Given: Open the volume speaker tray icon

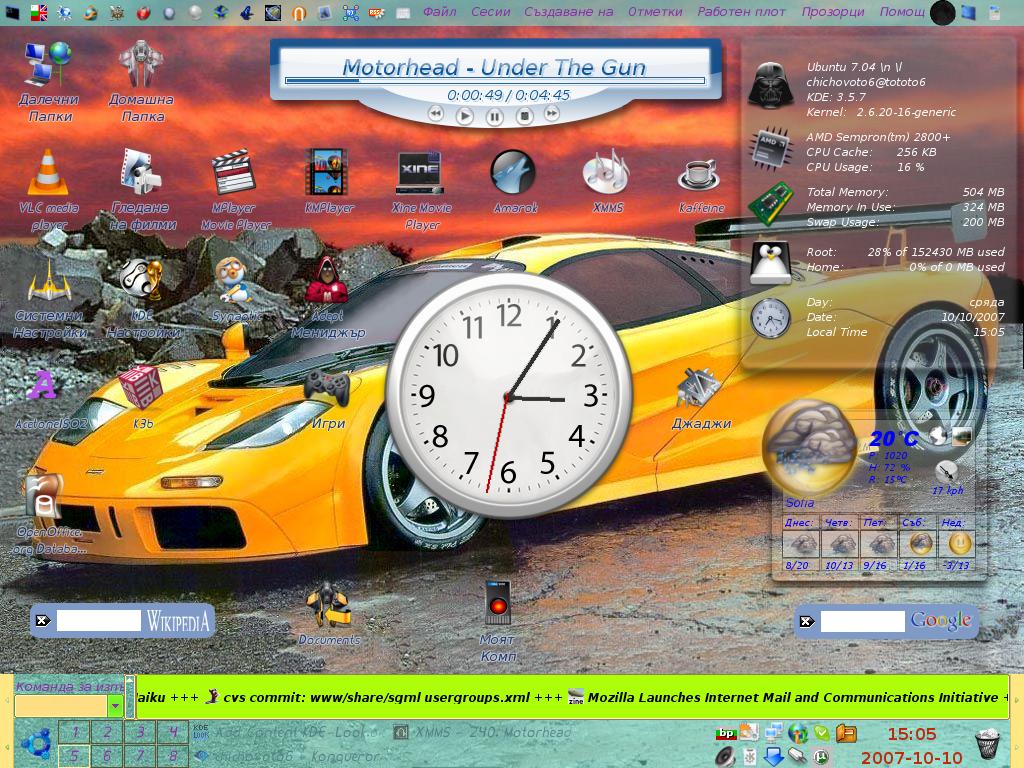Looking at the screenshot, I should [725, 756].
